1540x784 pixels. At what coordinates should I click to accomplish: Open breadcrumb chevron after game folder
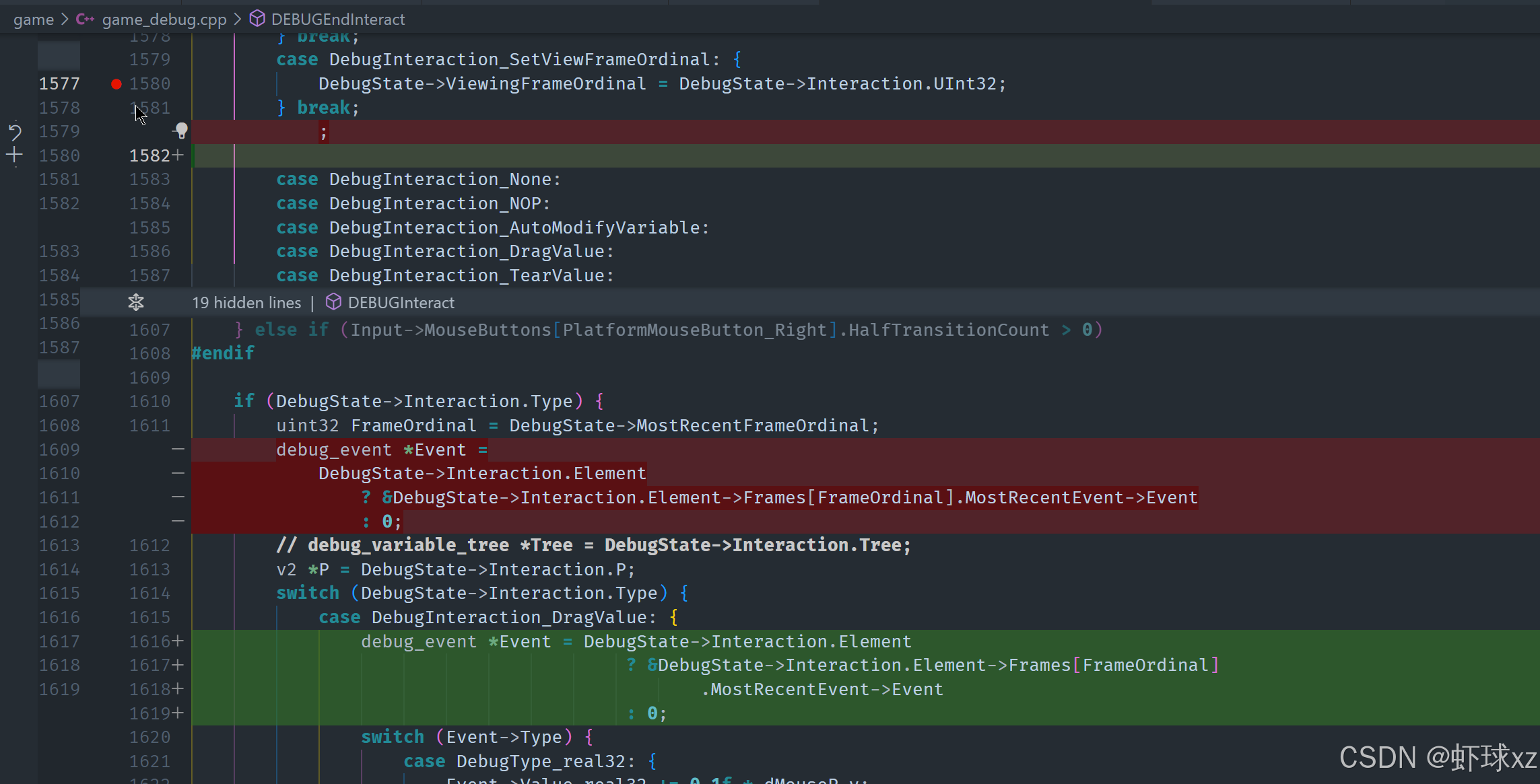(x=65, y=20)
